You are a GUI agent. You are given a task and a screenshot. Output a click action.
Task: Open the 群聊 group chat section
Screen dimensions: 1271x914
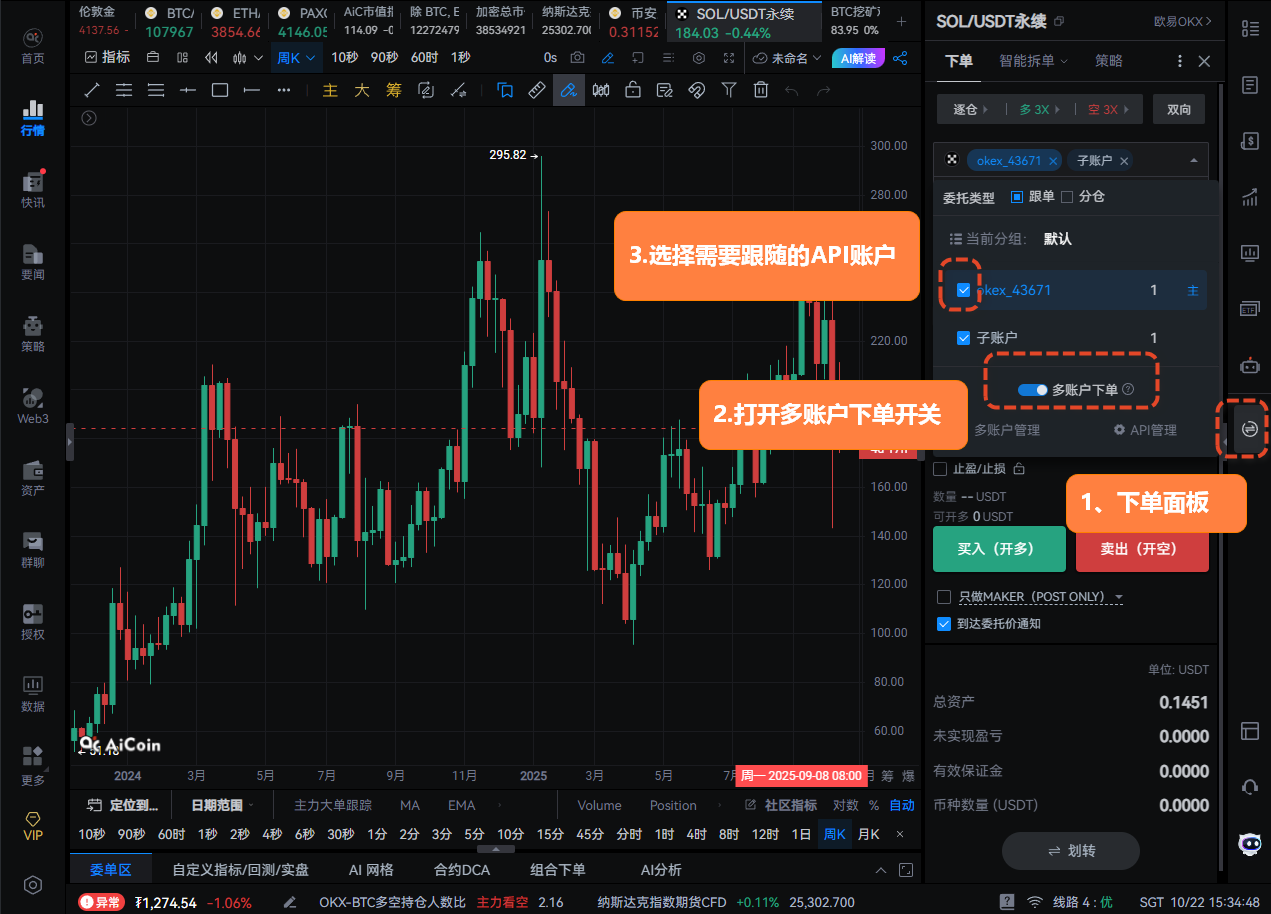[33, 549]
